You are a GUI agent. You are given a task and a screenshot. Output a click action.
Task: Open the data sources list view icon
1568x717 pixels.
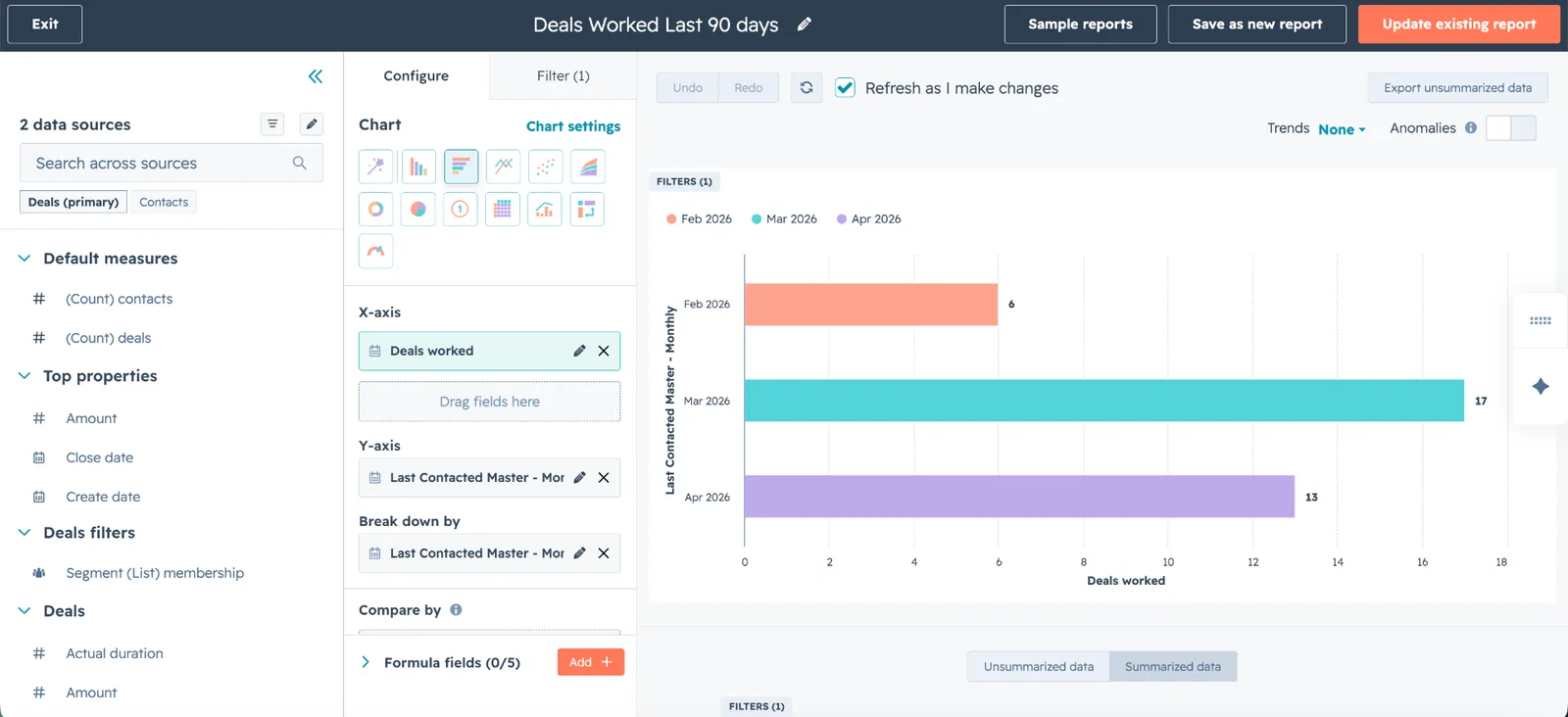[x=272, y=124]
